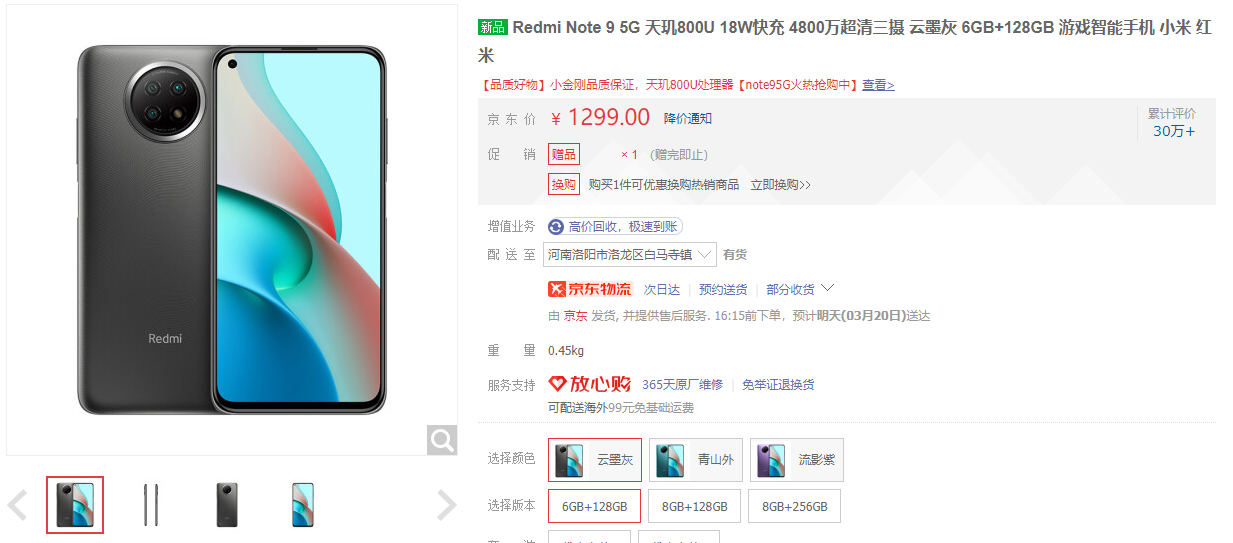
Task: Open the delivery address dropdown
Action: pyautogui.click(x=630, y=254)
